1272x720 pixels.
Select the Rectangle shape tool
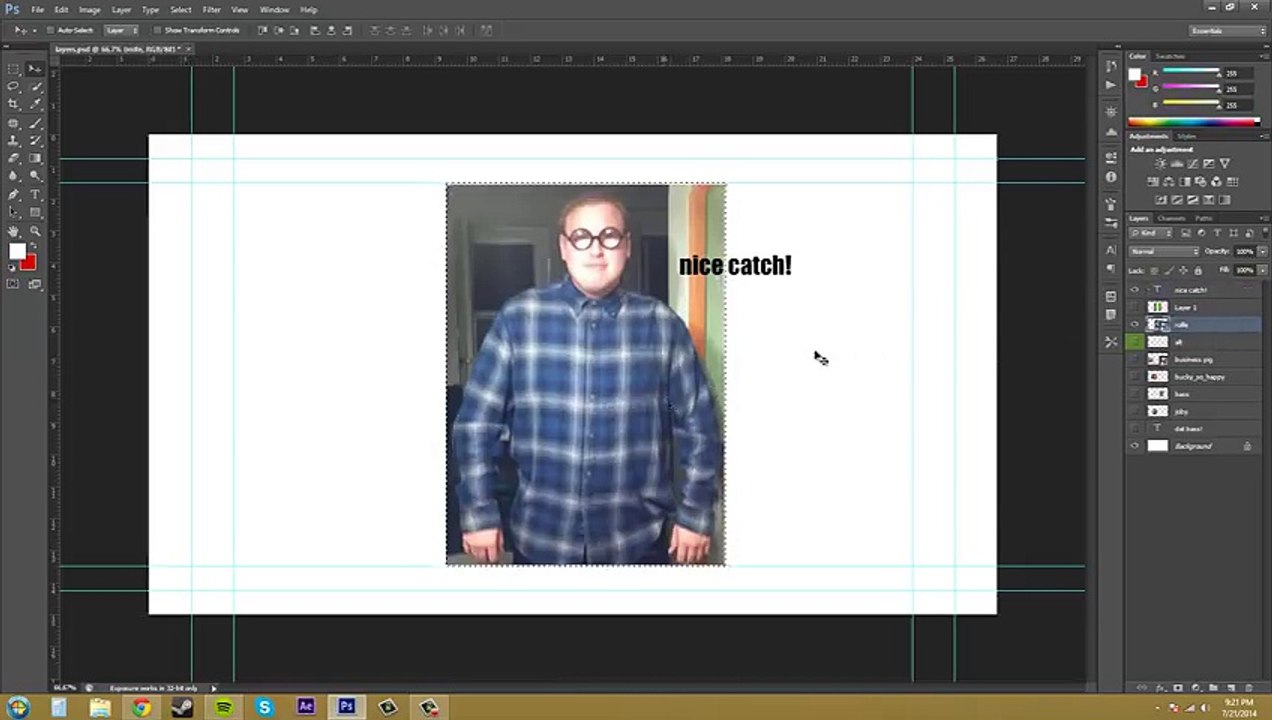click(x=36, y=213)
